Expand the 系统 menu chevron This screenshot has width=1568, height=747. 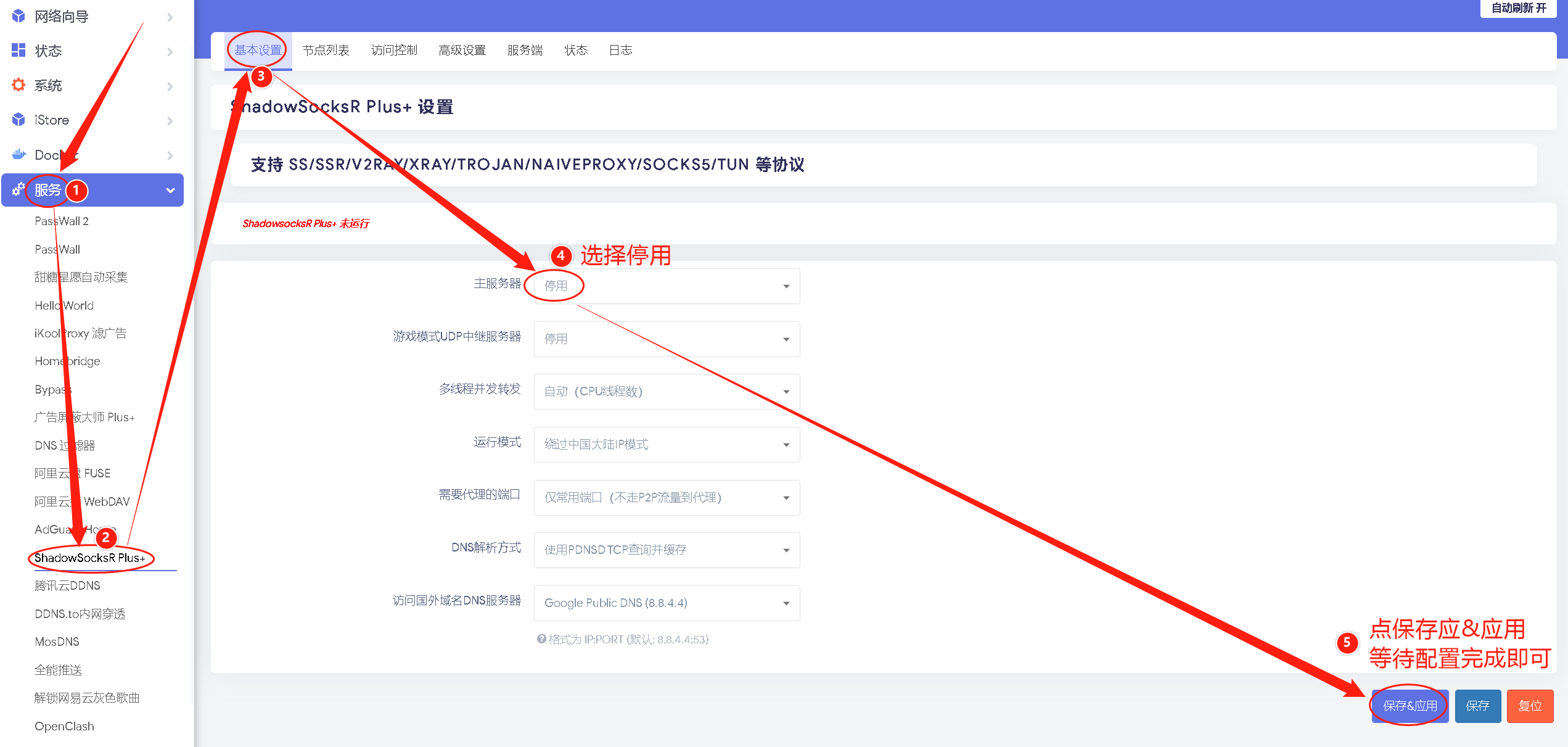click(170, 86)
